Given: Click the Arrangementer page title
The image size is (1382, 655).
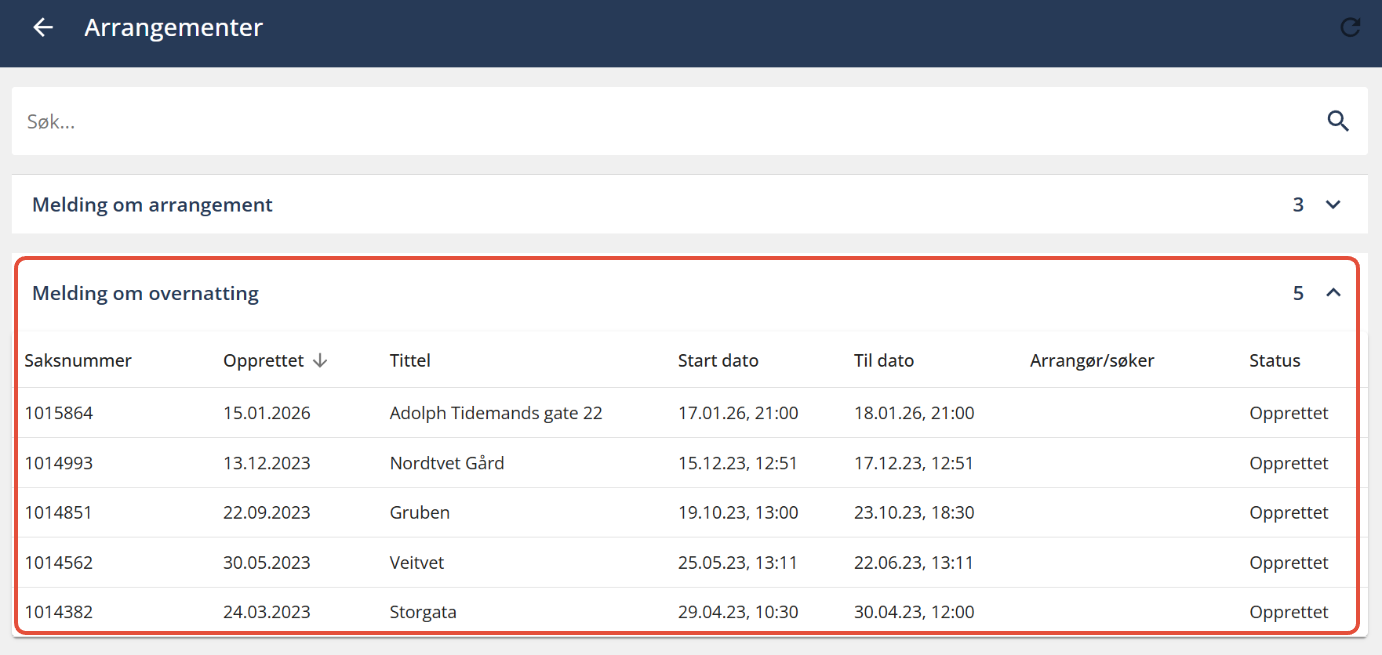Looking at the screenshot, I should pyautogui.click(x=173, y=27).
